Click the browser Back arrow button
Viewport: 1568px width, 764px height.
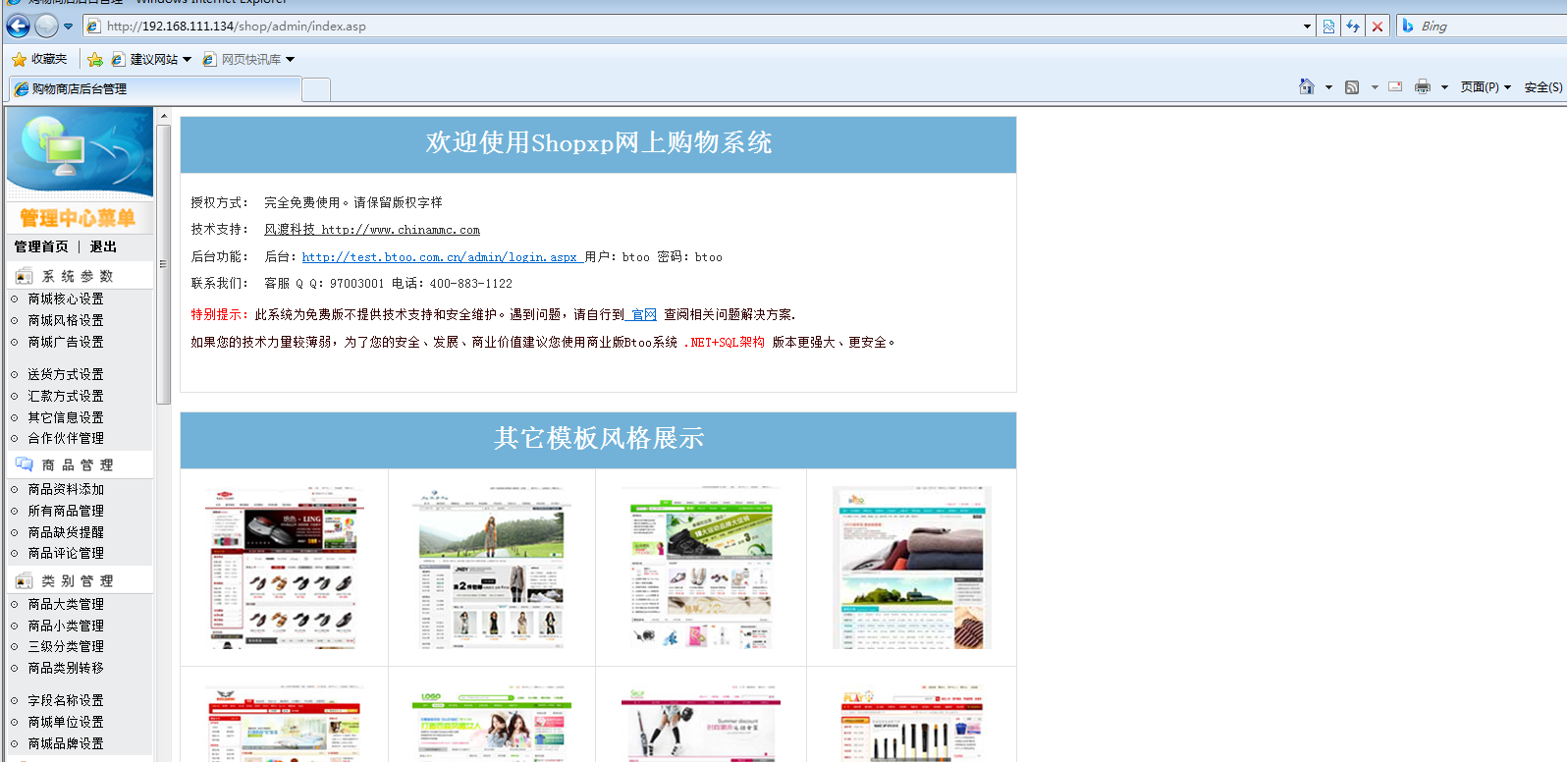(x=18, y=27)
